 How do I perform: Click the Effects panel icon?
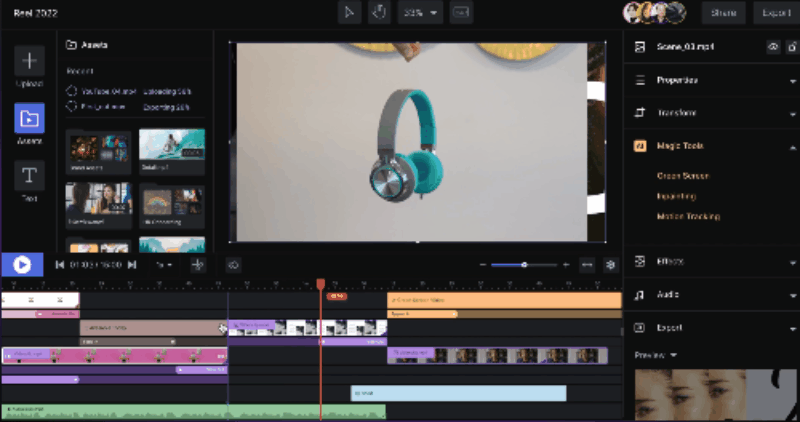point(640,261)
